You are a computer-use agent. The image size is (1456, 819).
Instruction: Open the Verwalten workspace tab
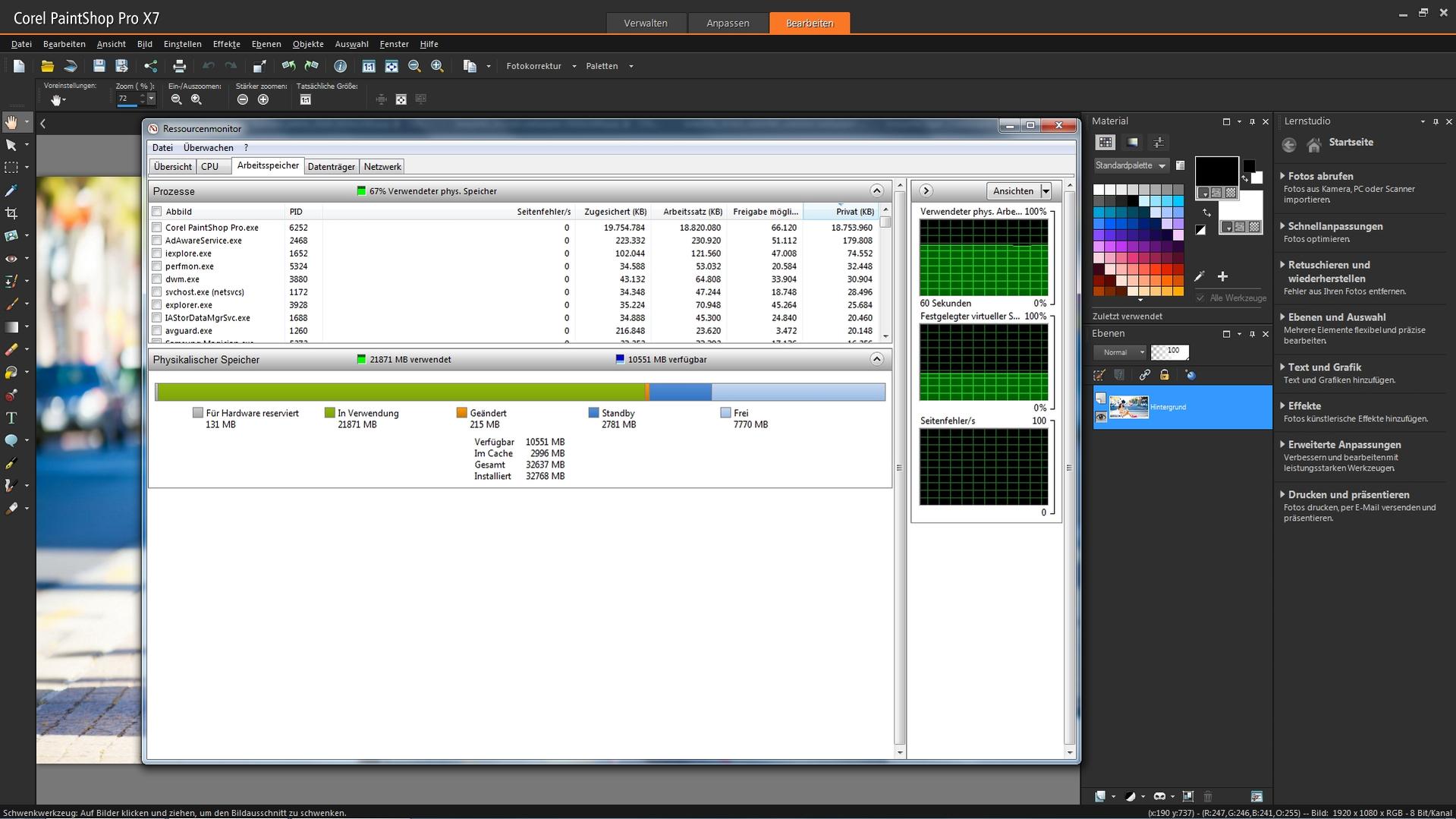pyautogui.click(x=646, y=23)
